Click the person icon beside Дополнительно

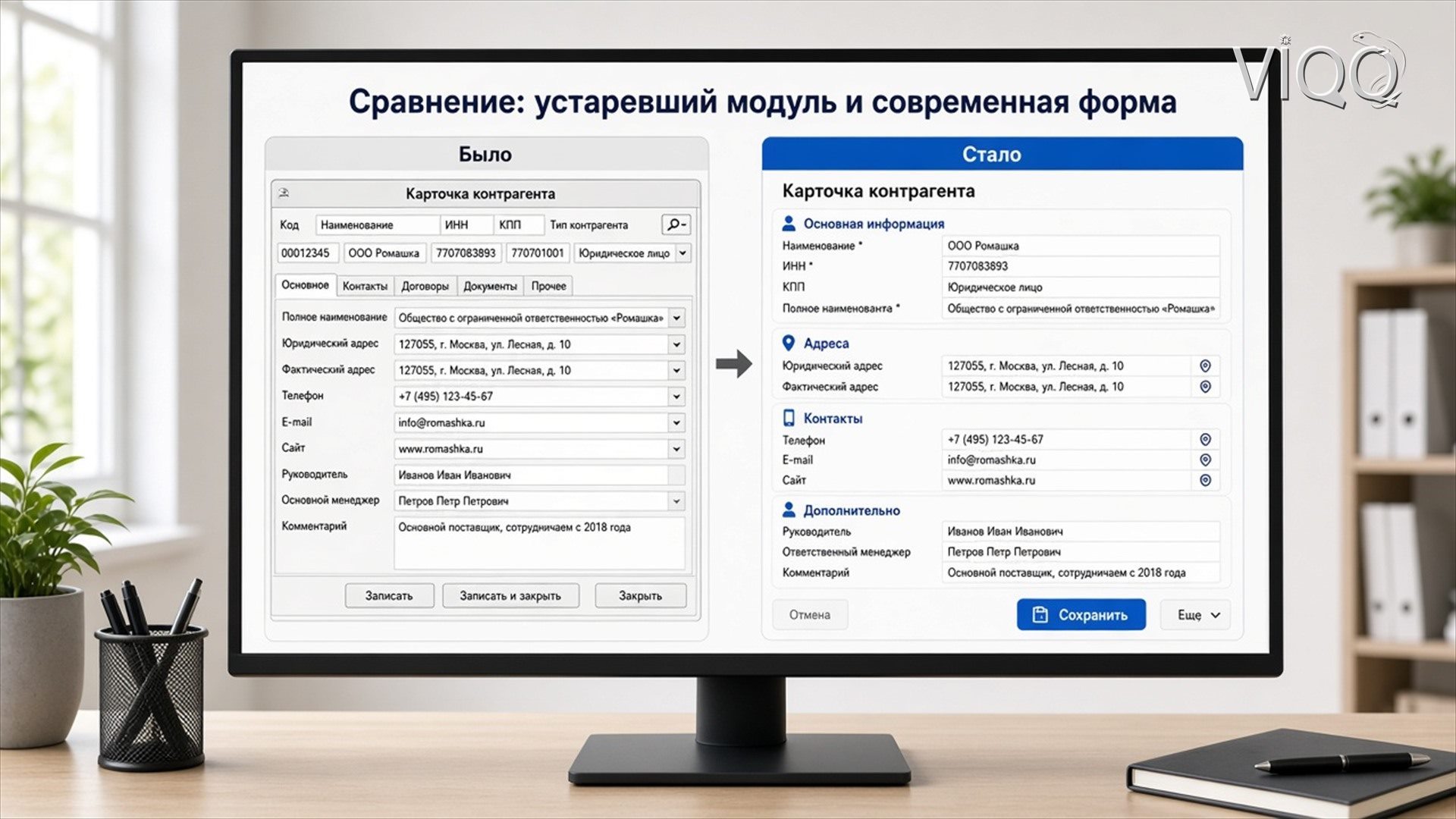point(789,510)
